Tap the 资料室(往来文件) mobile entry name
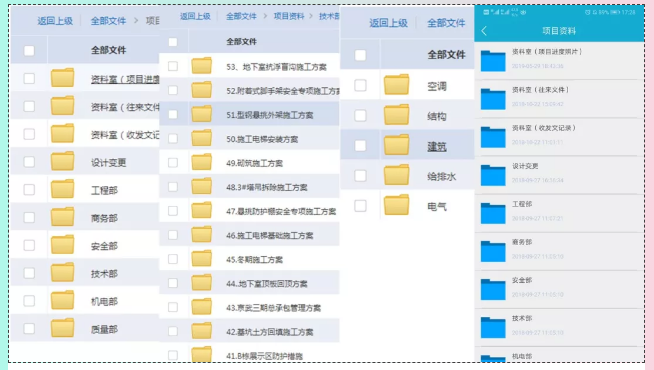Screen dimensions: 654x370 541,90
